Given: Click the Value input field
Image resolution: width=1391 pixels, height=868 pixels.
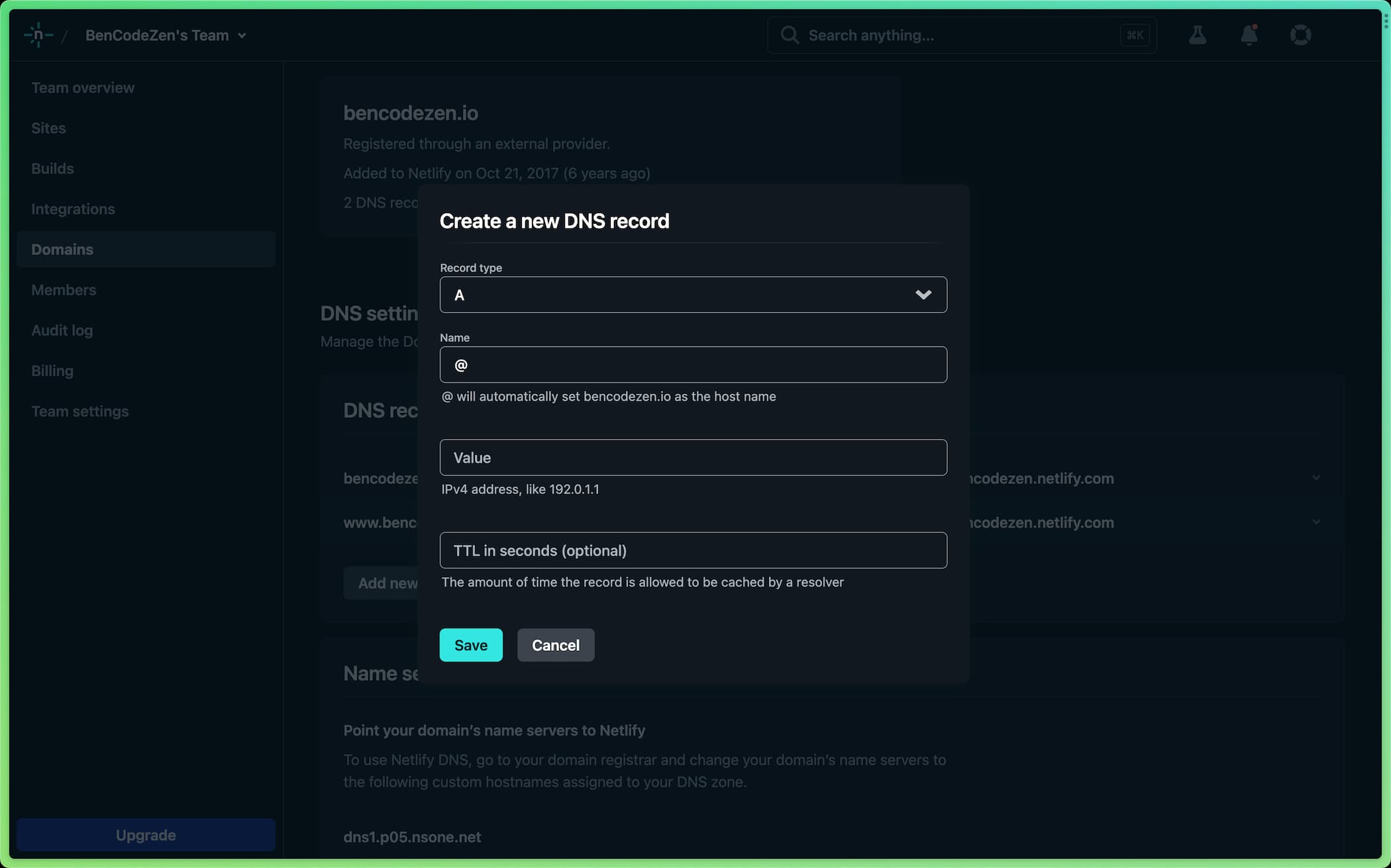Looking at the screenshot, I should click(x=693, y=458).
